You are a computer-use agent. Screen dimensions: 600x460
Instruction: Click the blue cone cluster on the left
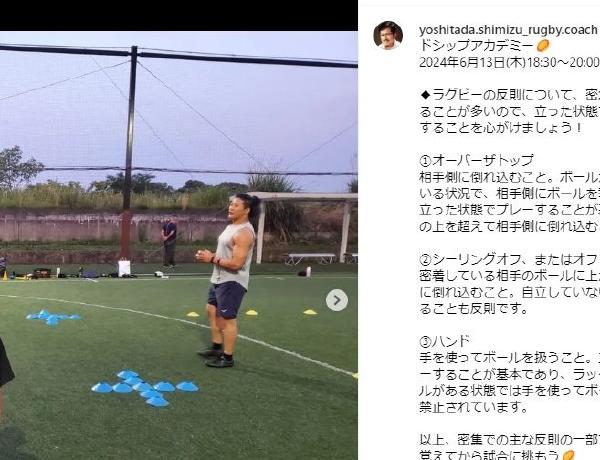click(53, 318)
